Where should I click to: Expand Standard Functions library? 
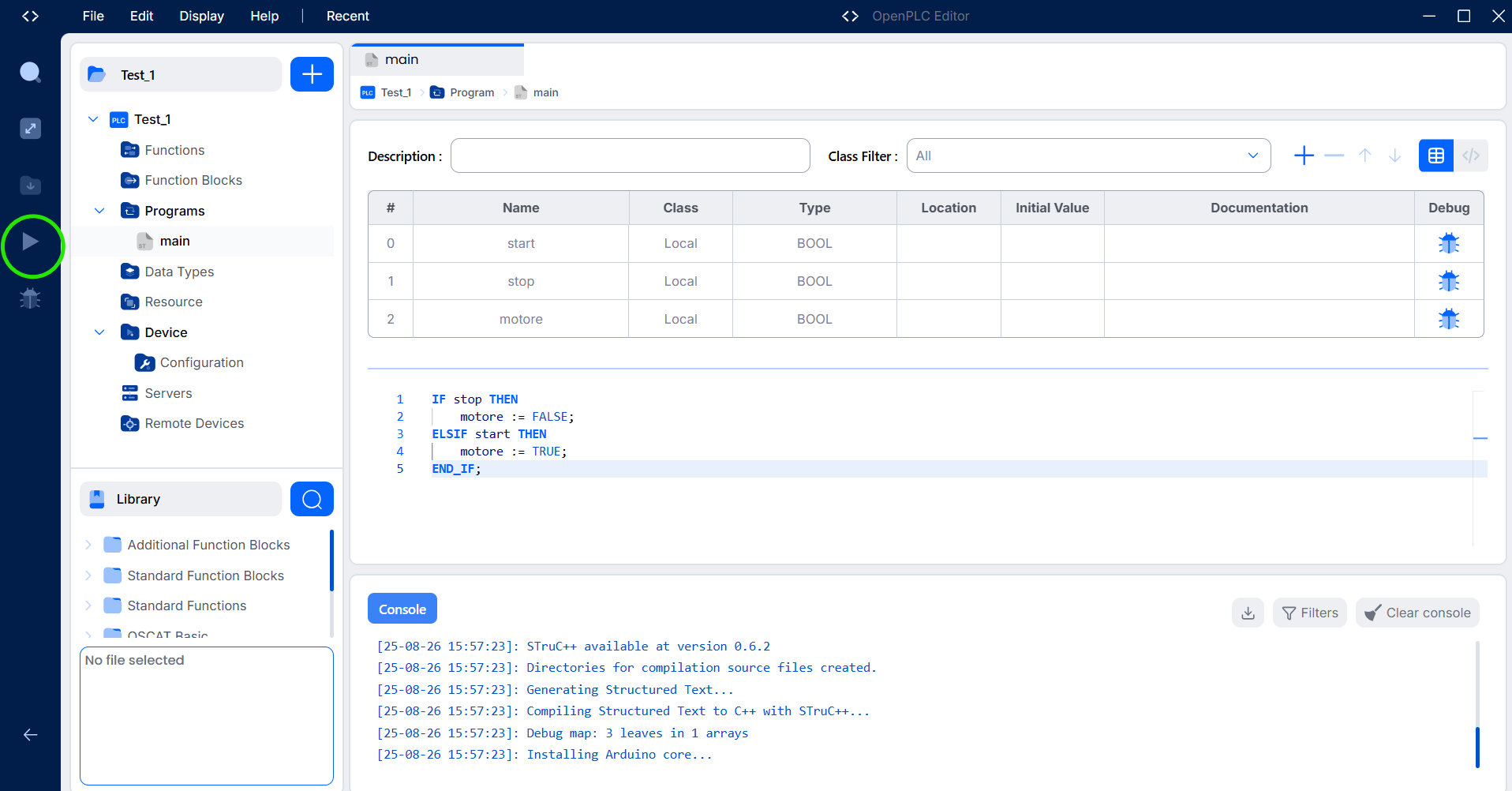(88, 605)
